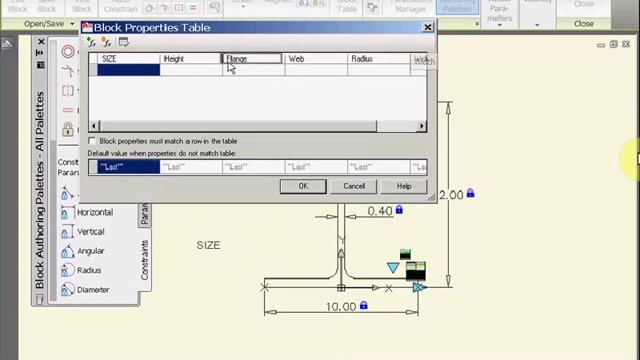Expand the Open/Save panel dropdown
Viewport: 640px width, 360px height.
72,24
